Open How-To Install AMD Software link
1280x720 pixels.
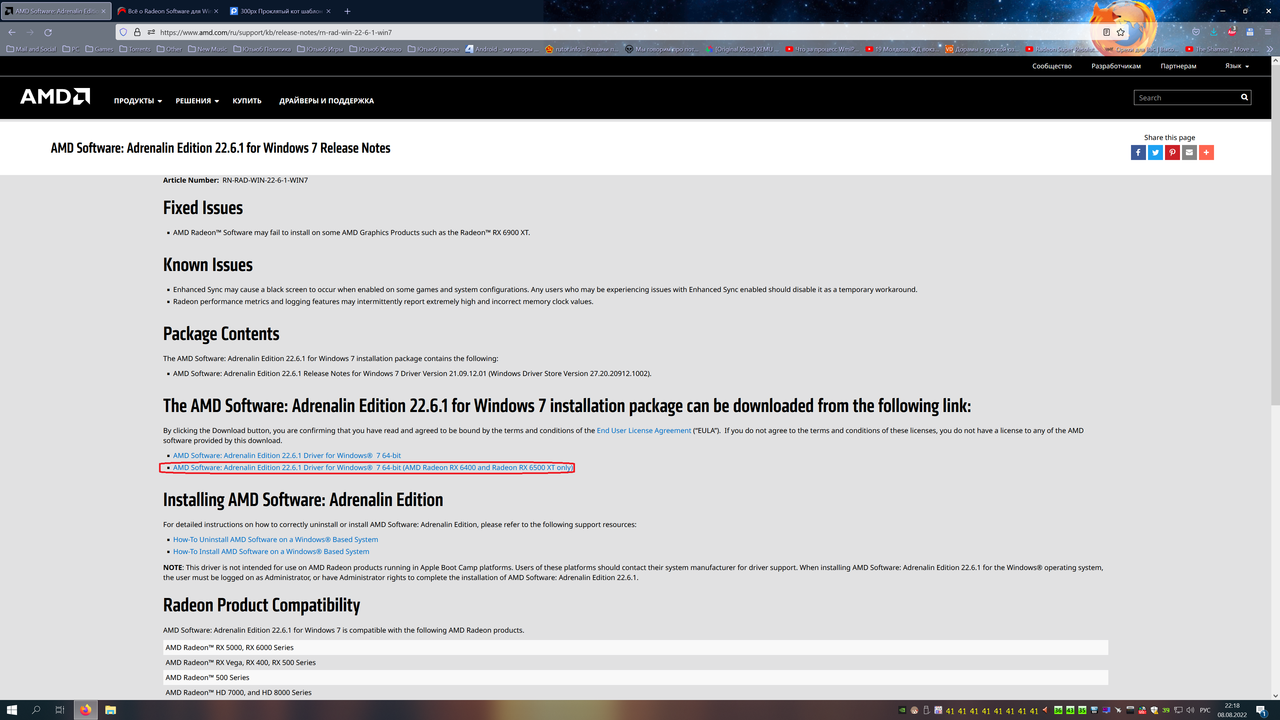point(271,551)
